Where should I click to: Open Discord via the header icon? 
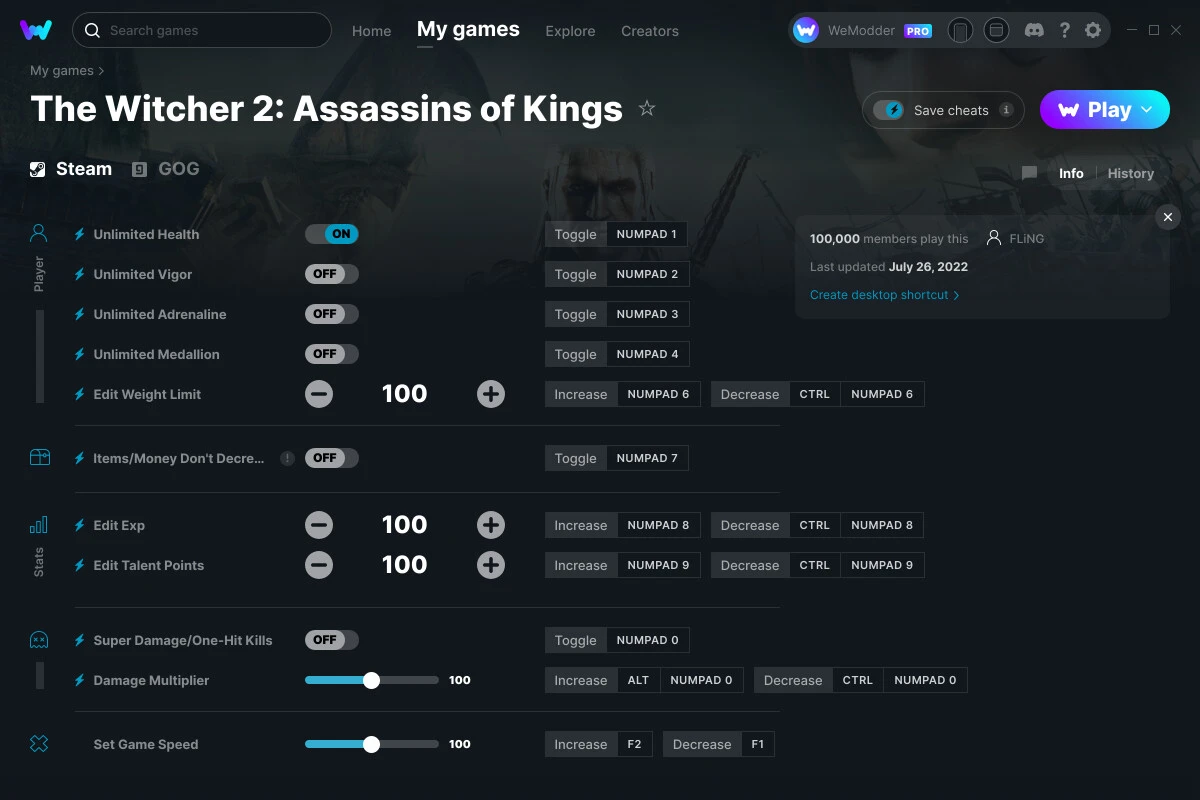point(1034,30)
